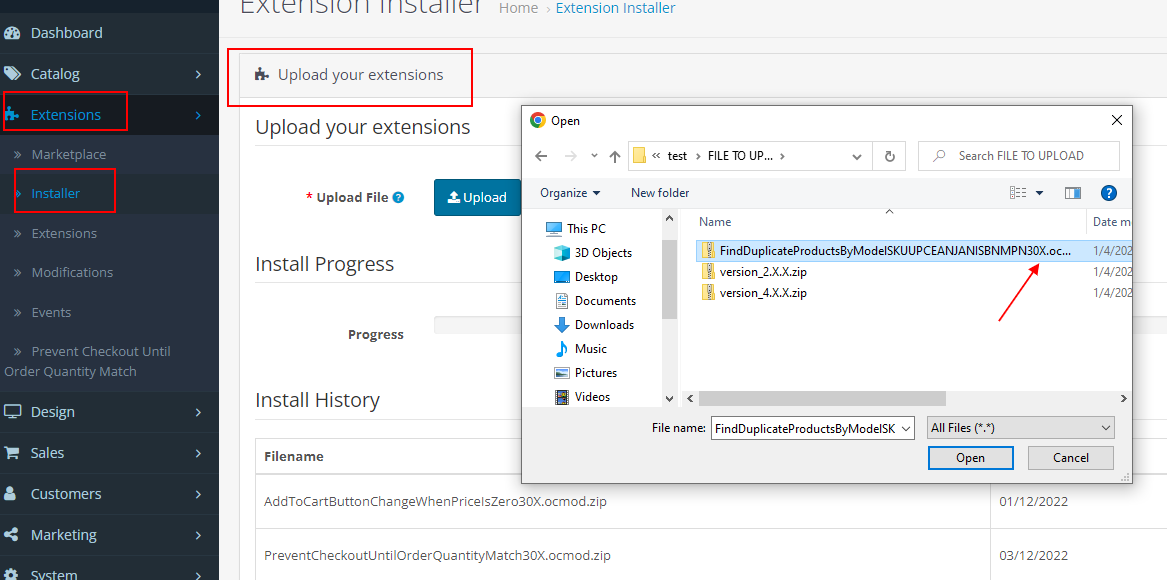1167x580 pixels.
Task: Click the help question-mark beside Upload File
Action: tap(400, 197)
